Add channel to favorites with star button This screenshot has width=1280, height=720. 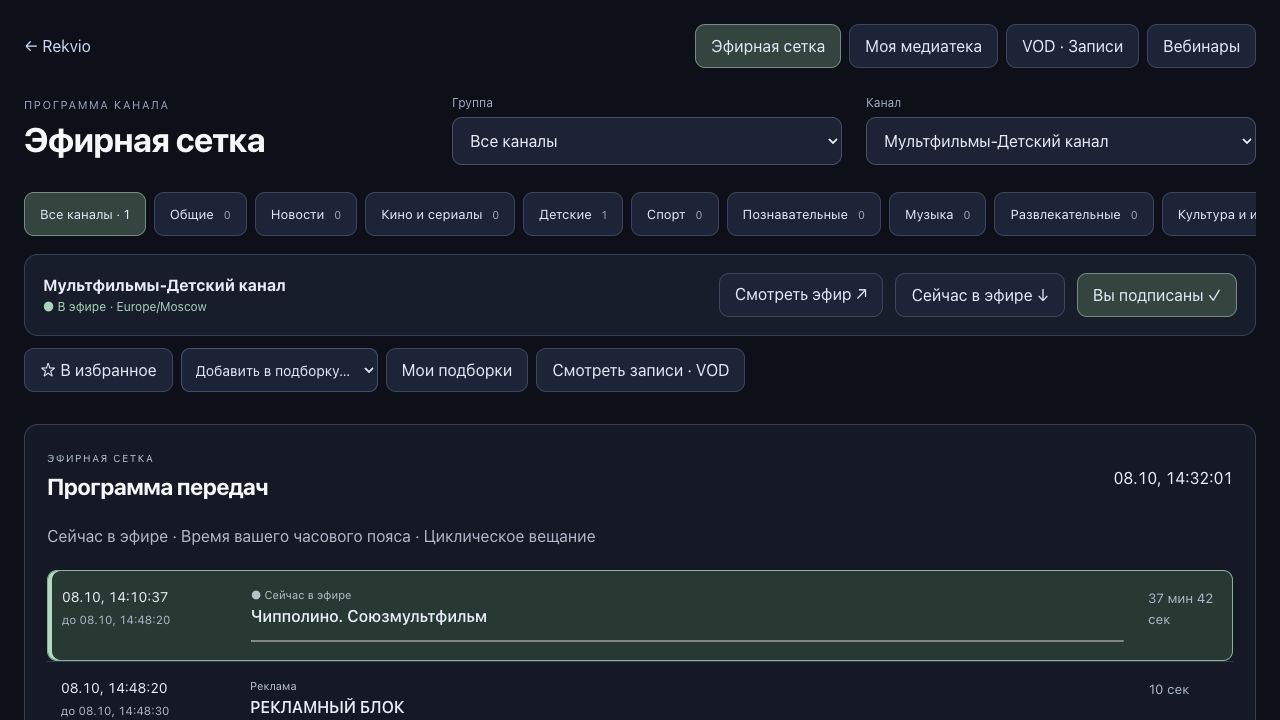click(x=98, y=370)
